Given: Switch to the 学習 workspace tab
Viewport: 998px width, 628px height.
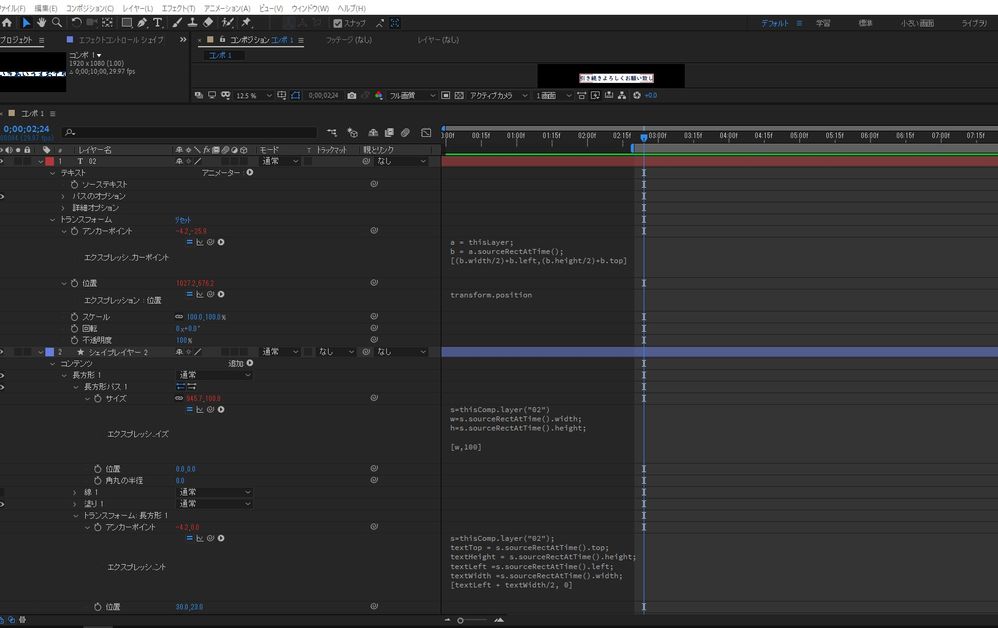Looking at the screenshot, I should (x=822, y=23).
